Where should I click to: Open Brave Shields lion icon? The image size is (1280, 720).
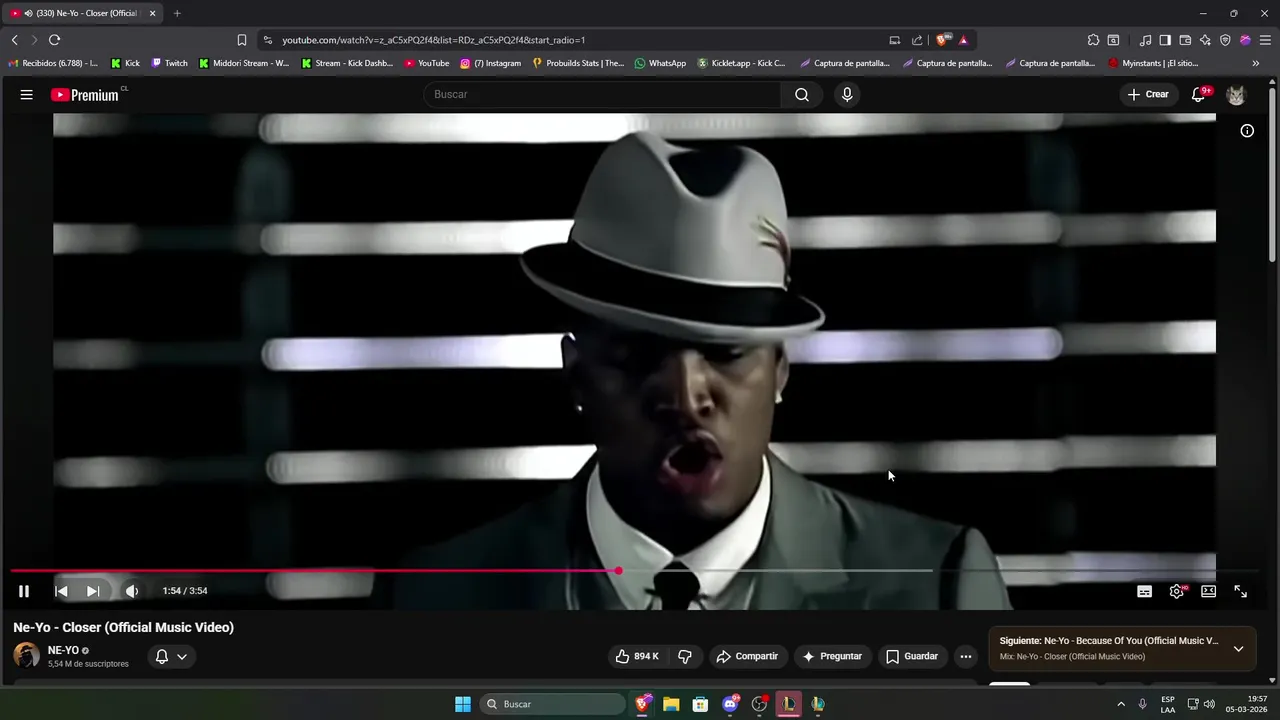(943, 40)
